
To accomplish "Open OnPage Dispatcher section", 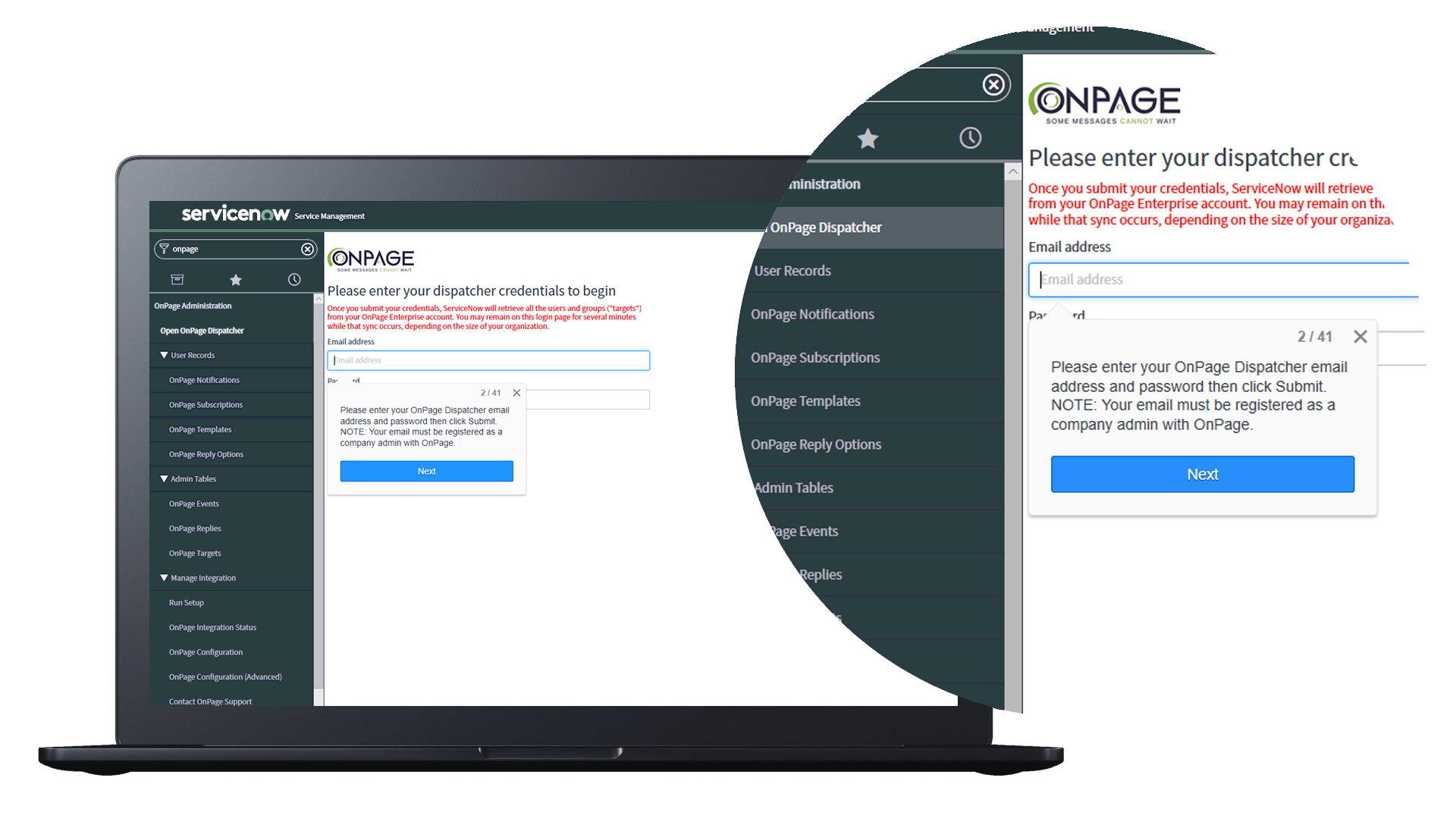I will 199,329.
